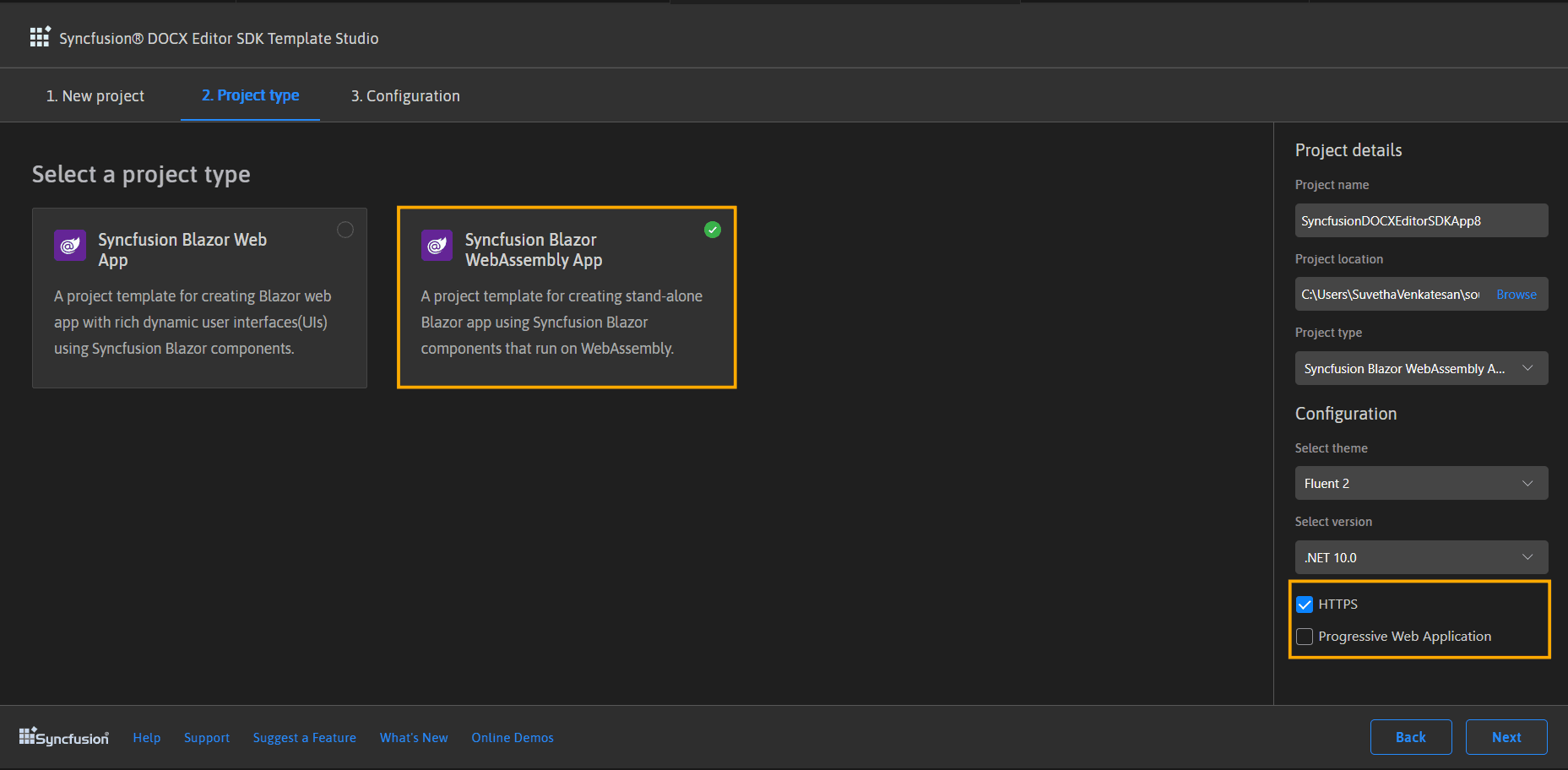Browse for a project location
Screen dimensions: 1568x770
point(1516,295)
